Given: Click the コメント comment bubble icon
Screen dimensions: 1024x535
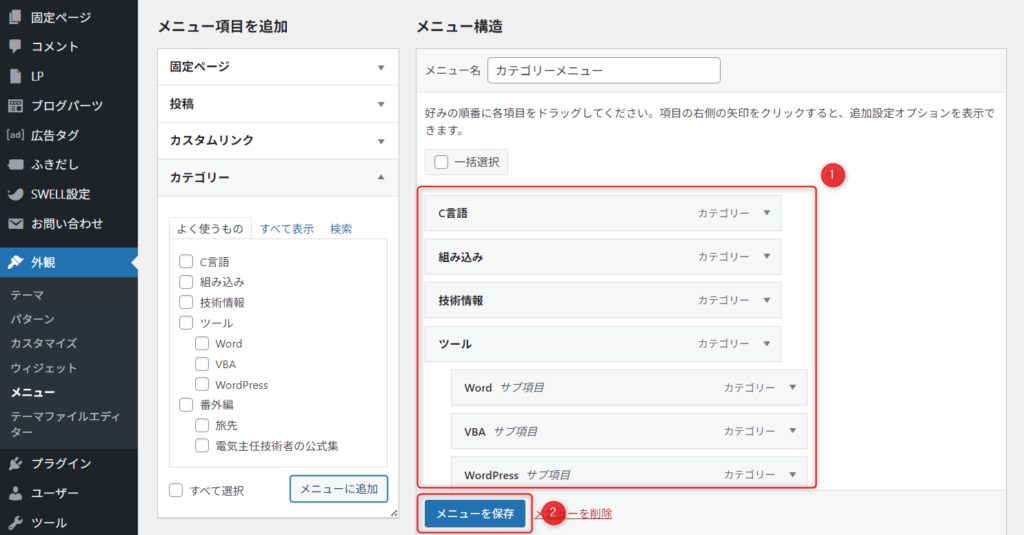Looking at the screenshot, I should [x=15, y=46].
